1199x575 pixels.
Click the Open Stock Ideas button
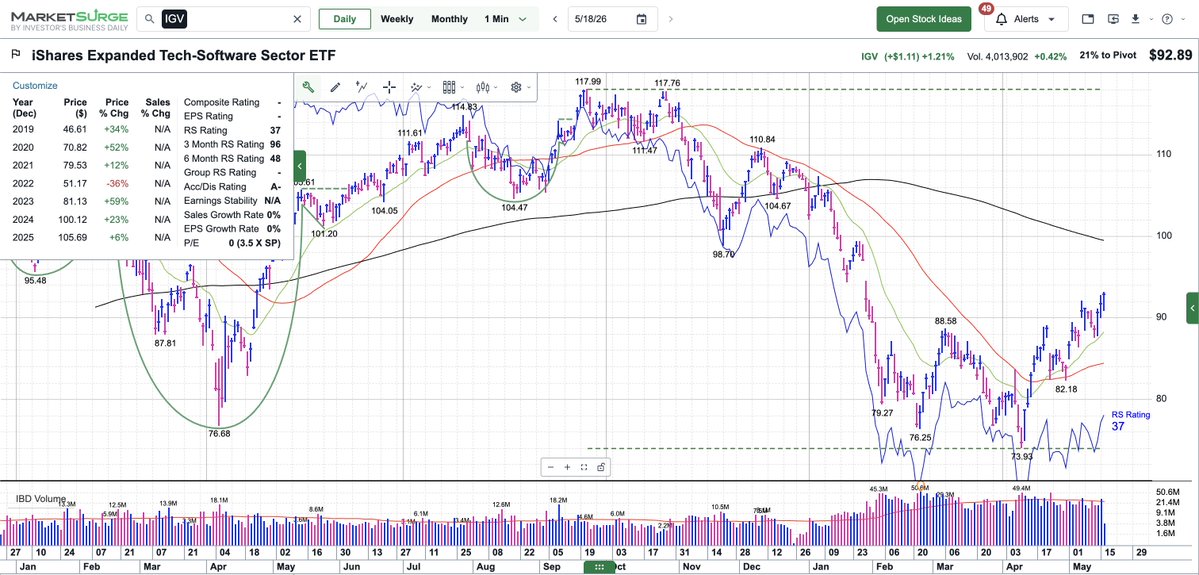coord(924,19)
